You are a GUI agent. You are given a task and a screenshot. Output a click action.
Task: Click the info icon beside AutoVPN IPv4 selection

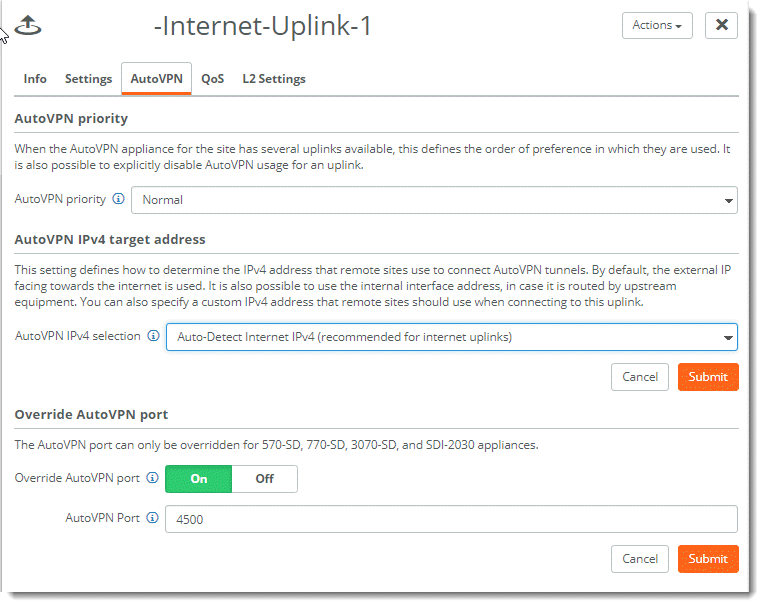[x=153, y=336]
